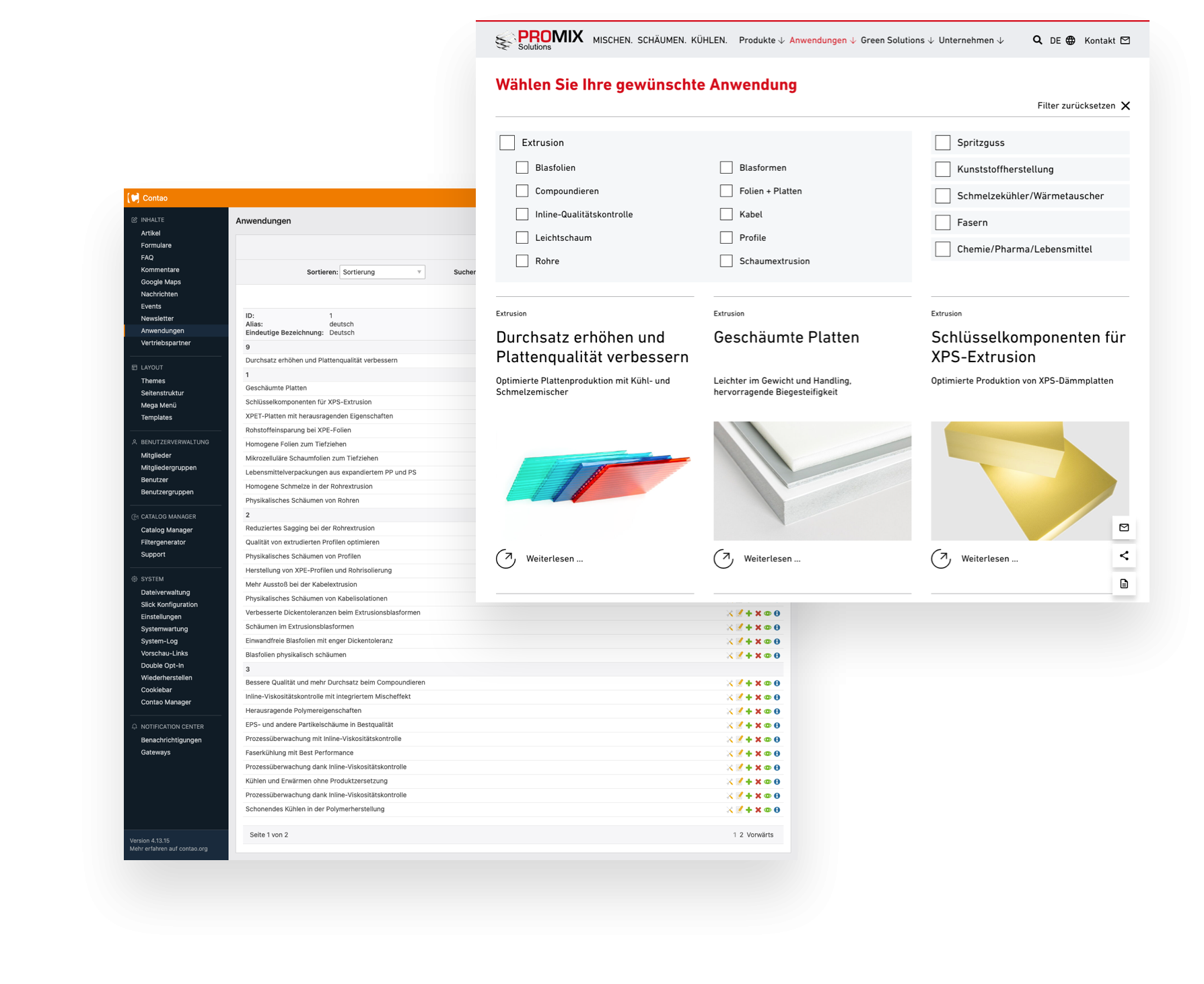
Task: Delete 'Faserkühlung mit Best Performance' entry
Action: (758, 754)
